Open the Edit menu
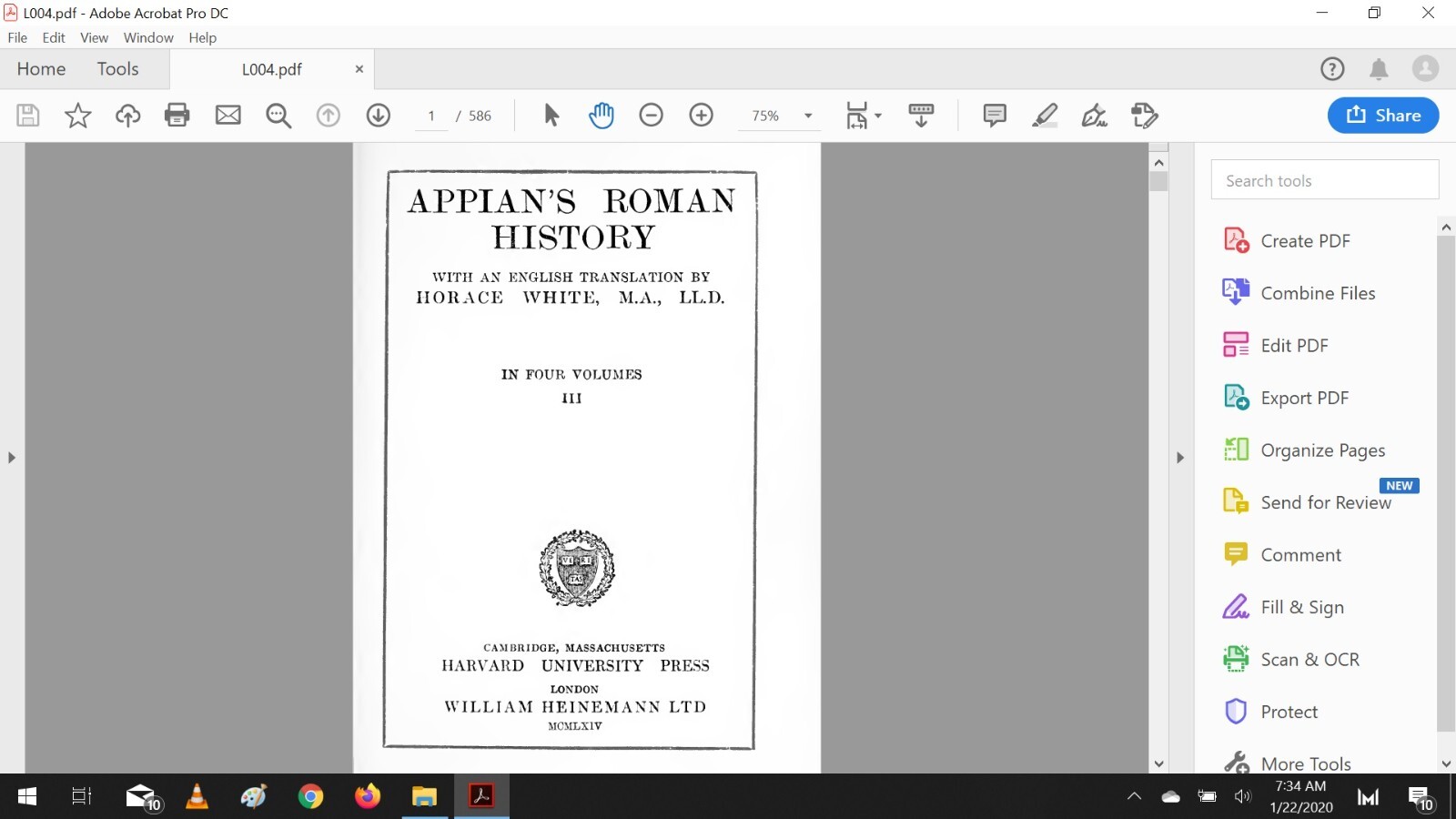Image resolution: width=1456 pixels, height=819 pixels. pyautogui.click(x=54, y=37)
